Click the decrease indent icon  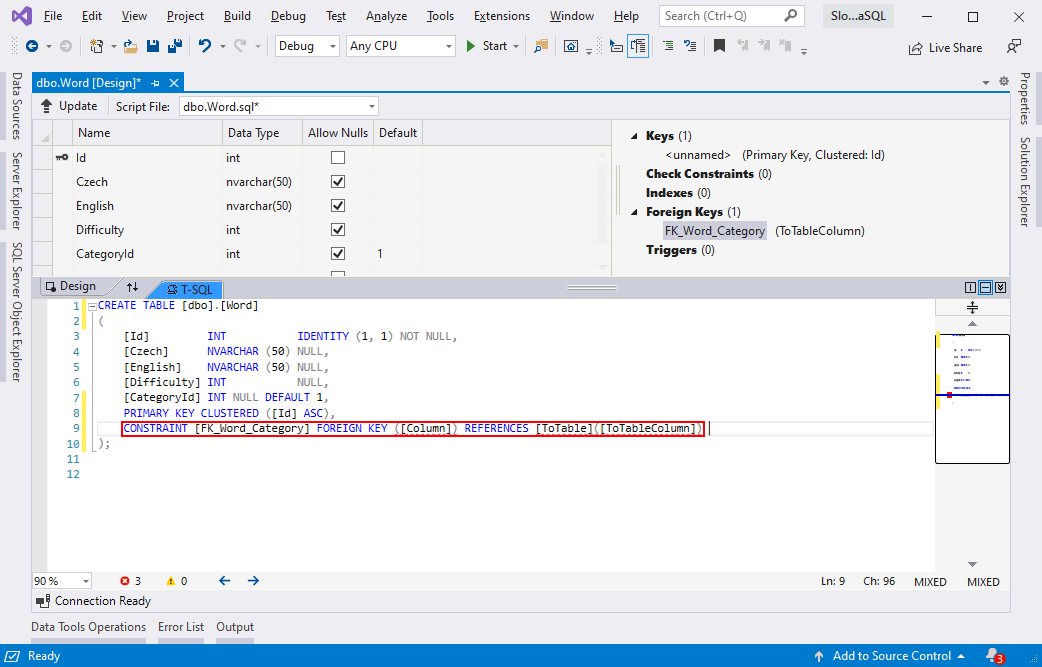point(668,46)
